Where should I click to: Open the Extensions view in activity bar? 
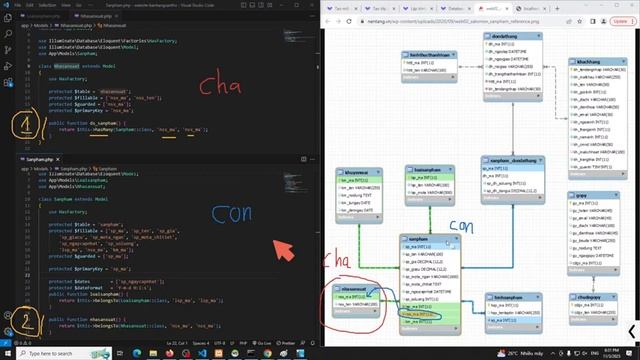(x=8, y=82)
